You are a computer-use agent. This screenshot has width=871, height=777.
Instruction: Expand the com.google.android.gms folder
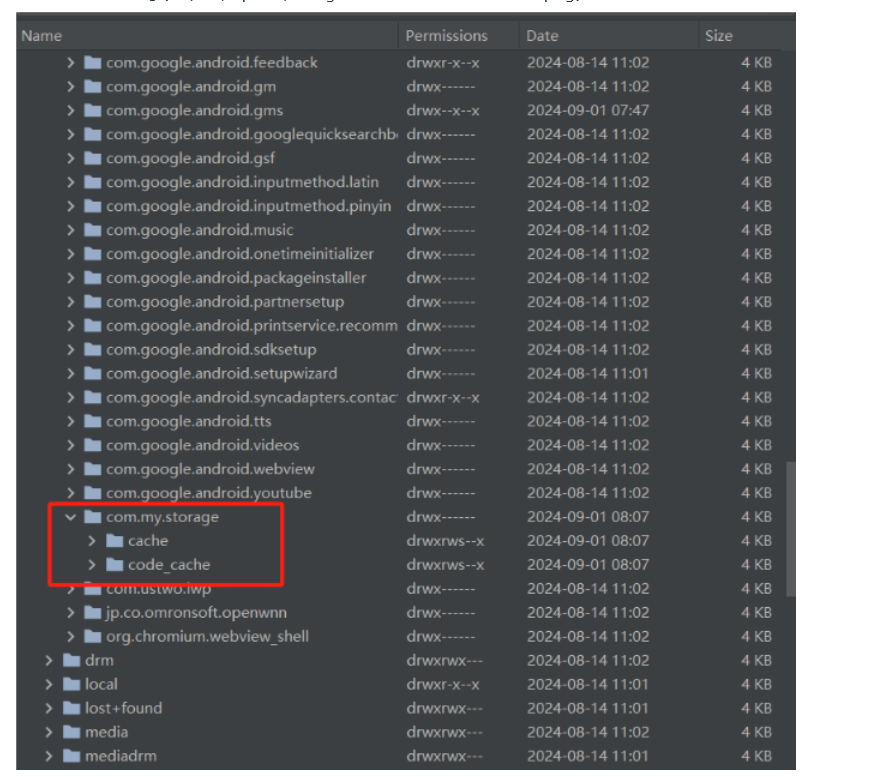coord(71,111)
